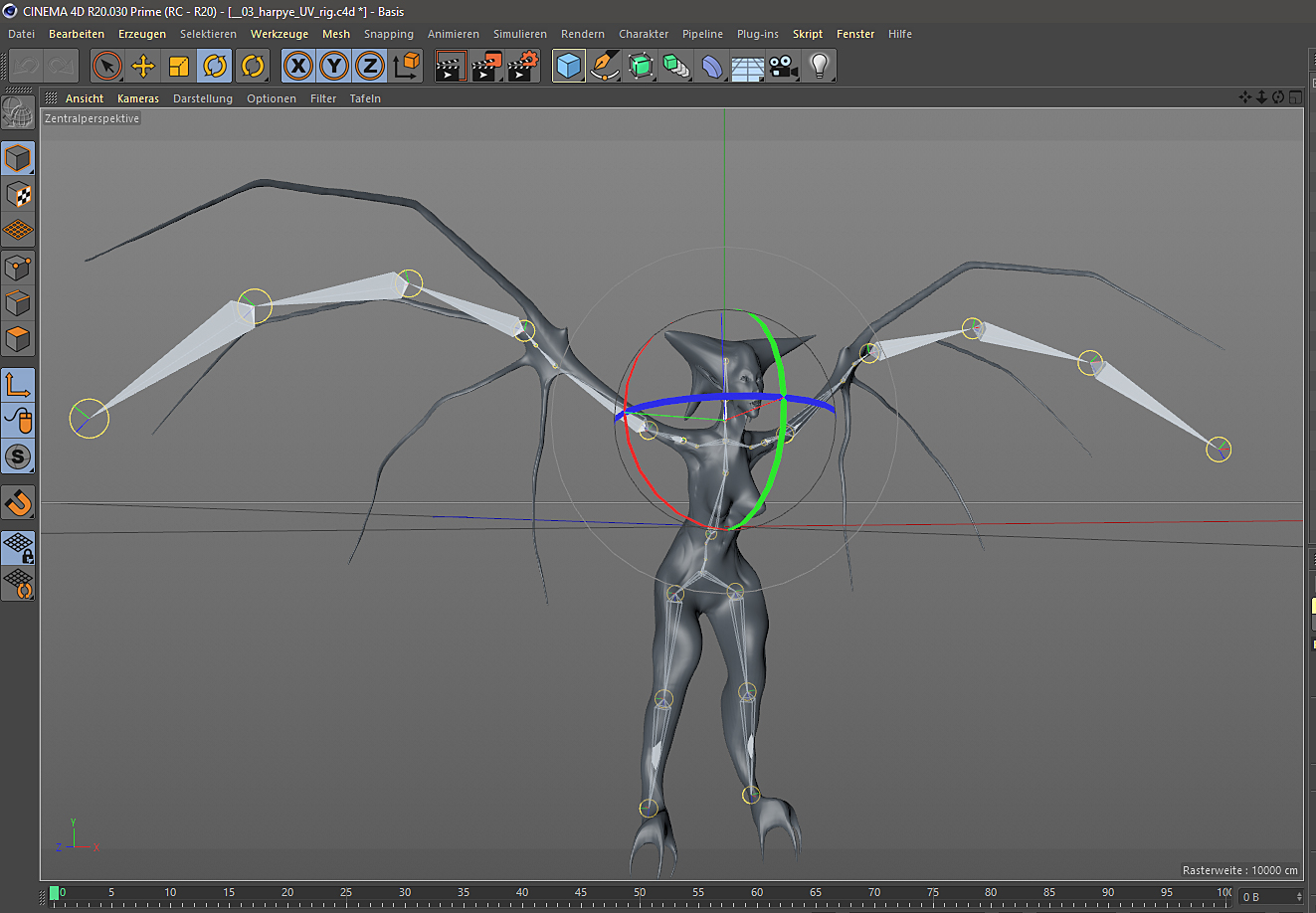Click frame 50 on the timeline ruler
Viewport: 1316px width, 913px height.
pyautogui.click(x=640, y=893)
